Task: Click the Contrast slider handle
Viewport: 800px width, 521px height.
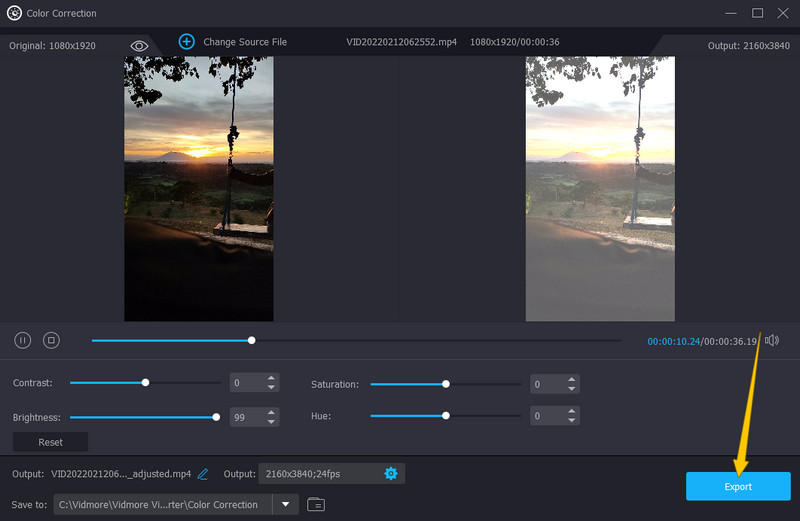Action: pyautogui.click(x=146, y=382)
